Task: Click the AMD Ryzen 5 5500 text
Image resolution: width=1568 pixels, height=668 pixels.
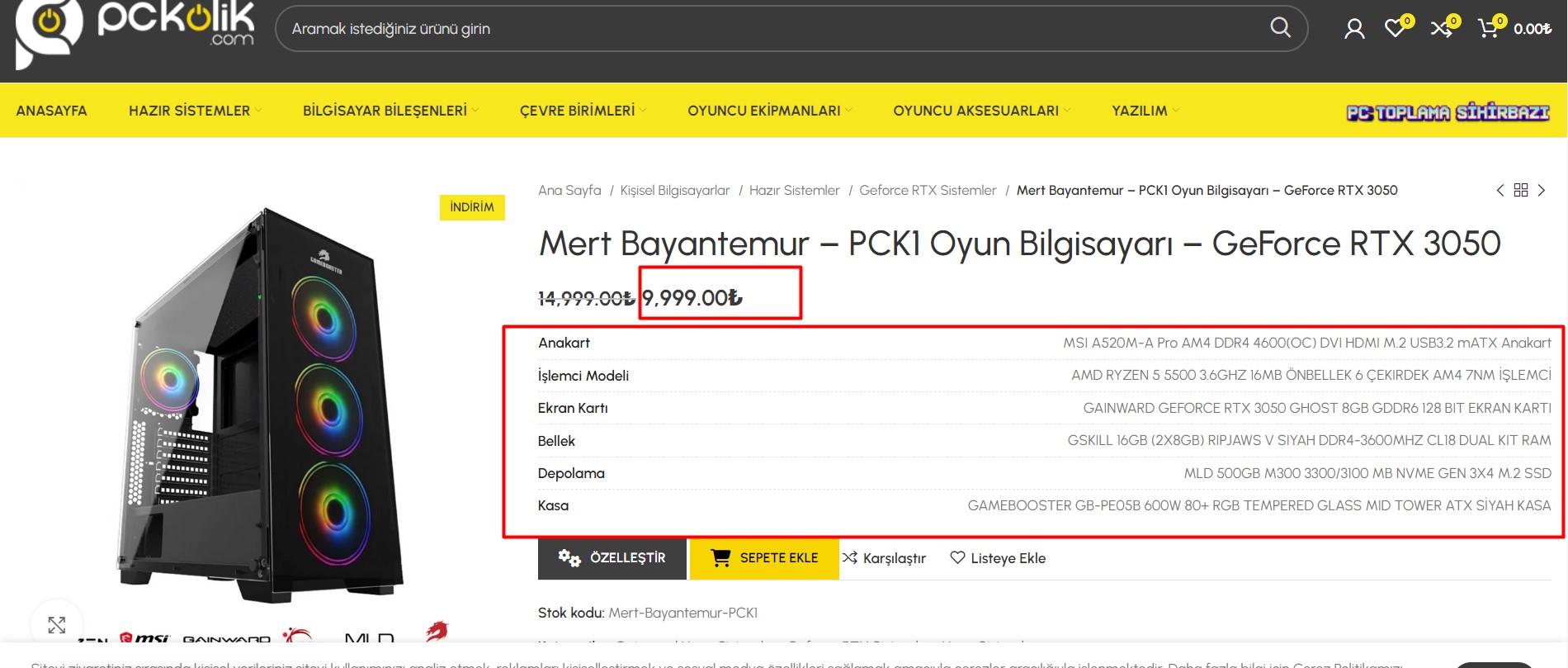Action: pyautogui.click(x=1311, y=375)
